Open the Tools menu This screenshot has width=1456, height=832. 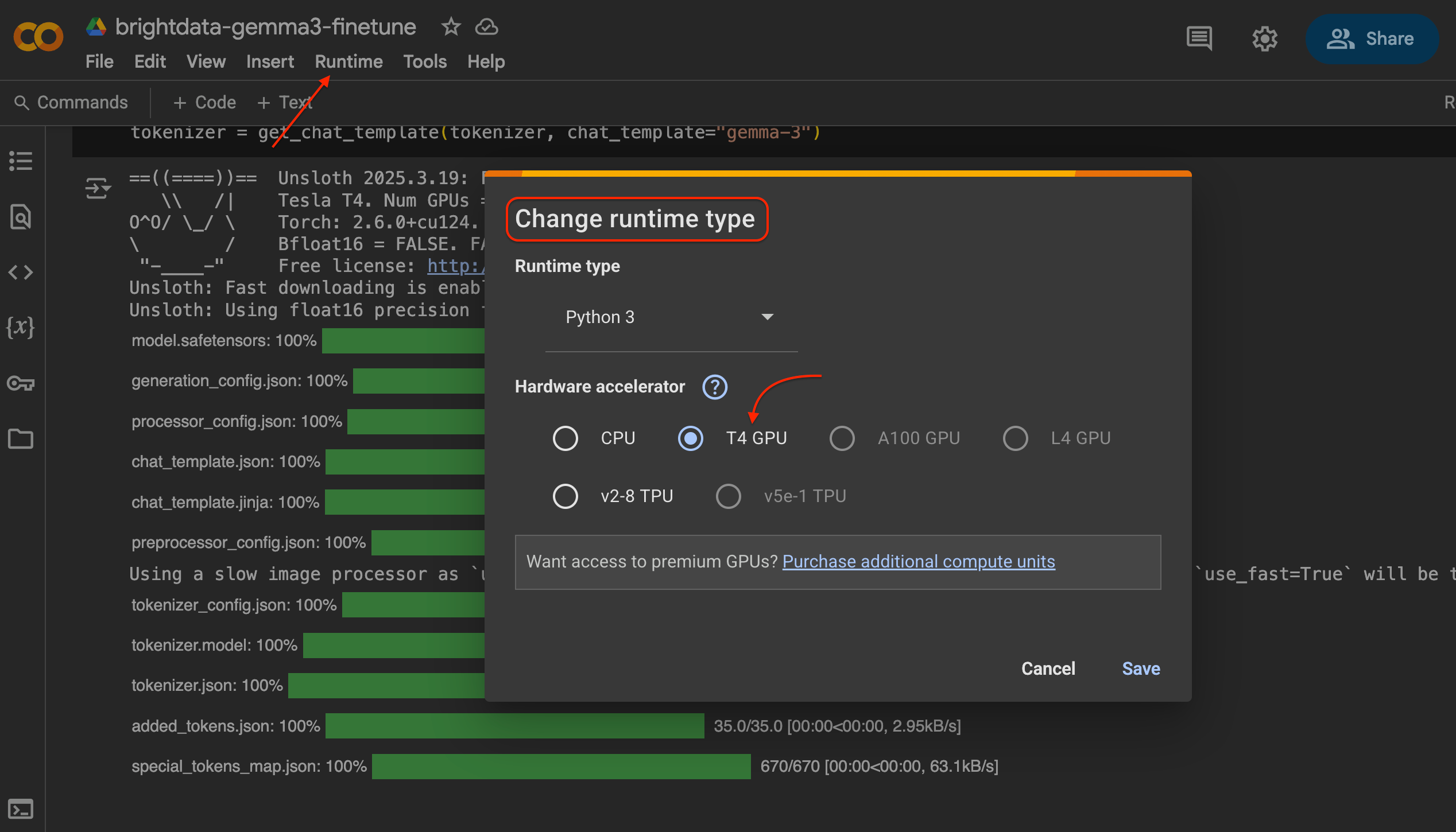(x=425, y=61)
